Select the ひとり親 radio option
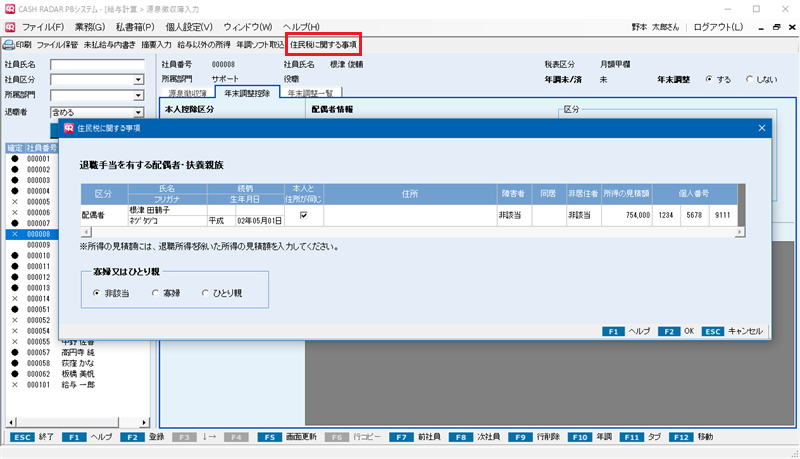This screenshot has width=800, height=459. [x=205, y=293]
